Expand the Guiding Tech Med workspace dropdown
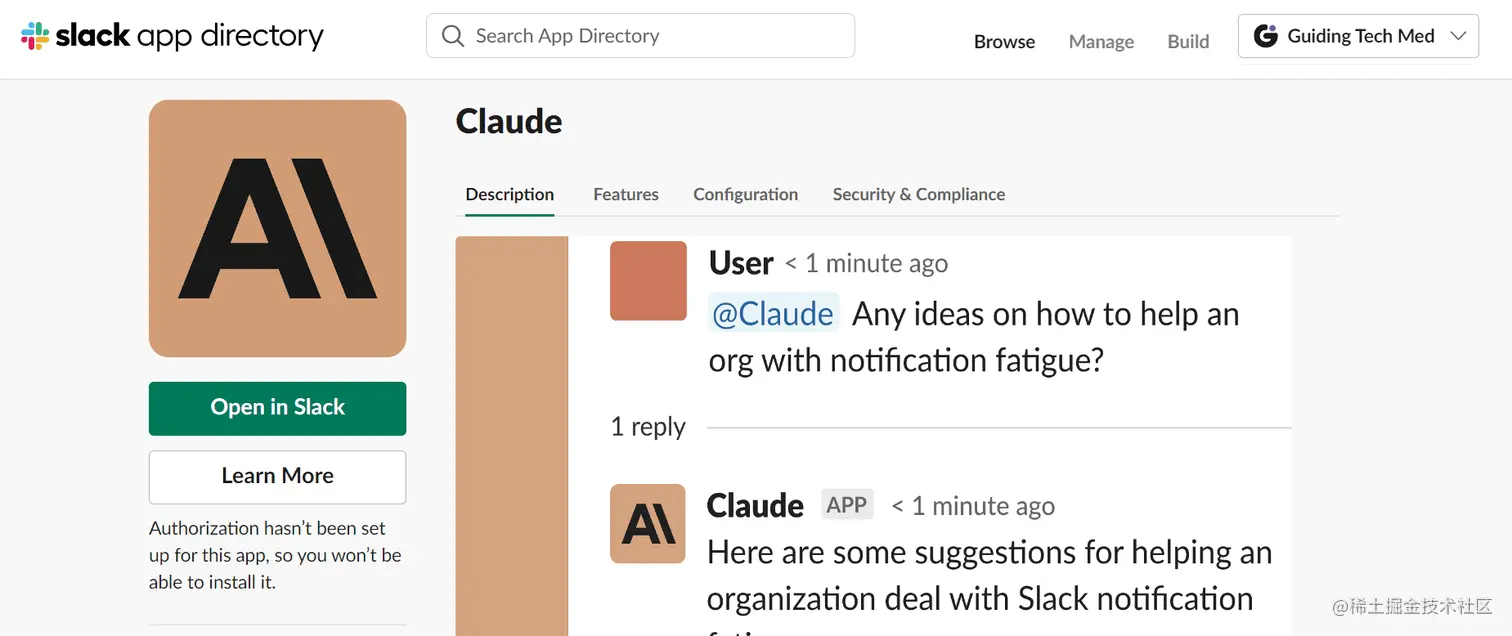The height and width of the screenshot is (636, 1512). pyautogui.click(x=1358, y=36)
